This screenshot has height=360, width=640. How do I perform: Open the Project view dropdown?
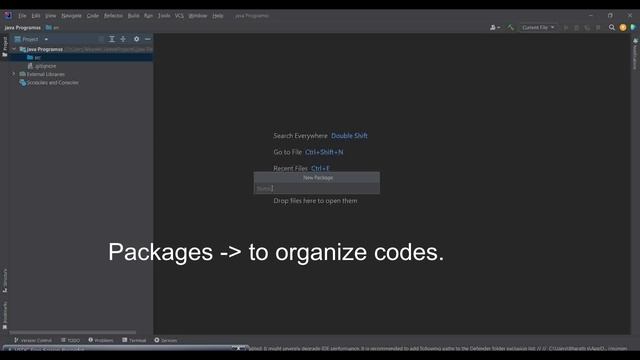click(x=31, y=39)
